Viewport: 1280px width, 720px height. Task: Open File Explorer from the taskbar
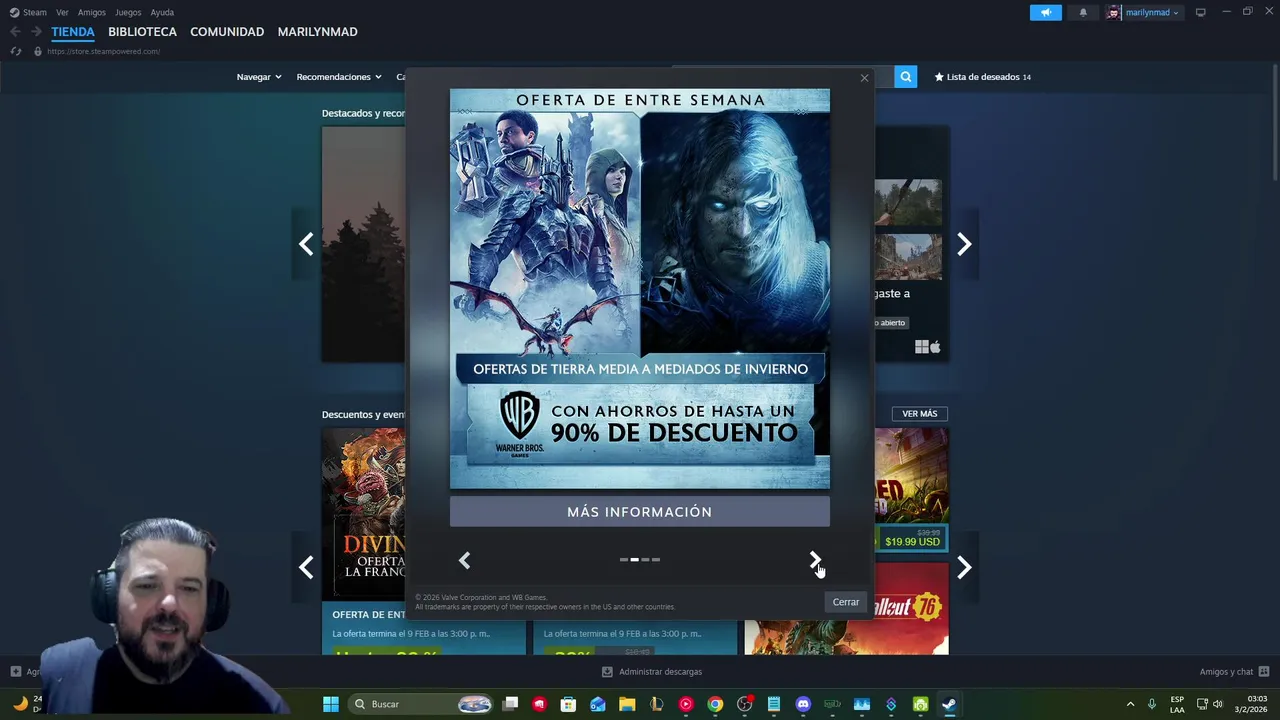click(627, 704)
